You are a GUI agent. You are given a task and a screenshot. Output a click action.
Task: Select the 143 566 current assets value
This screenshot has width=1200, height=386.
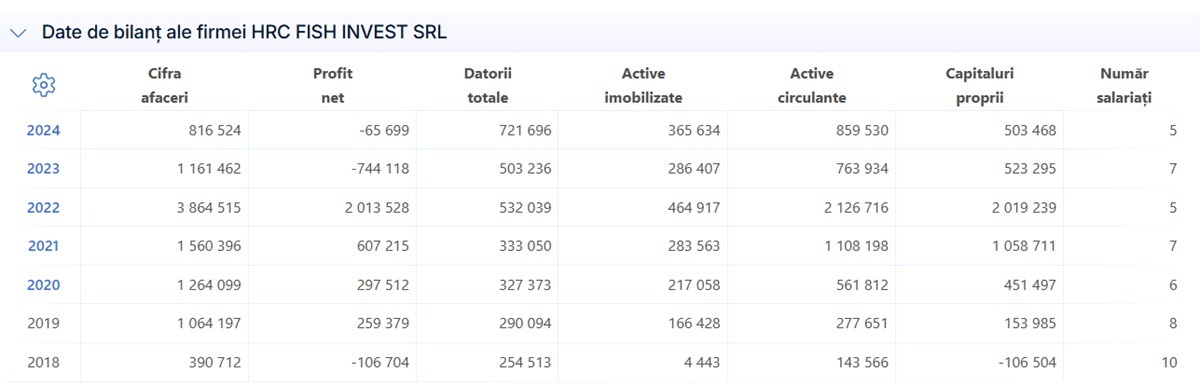click(861, 362)
